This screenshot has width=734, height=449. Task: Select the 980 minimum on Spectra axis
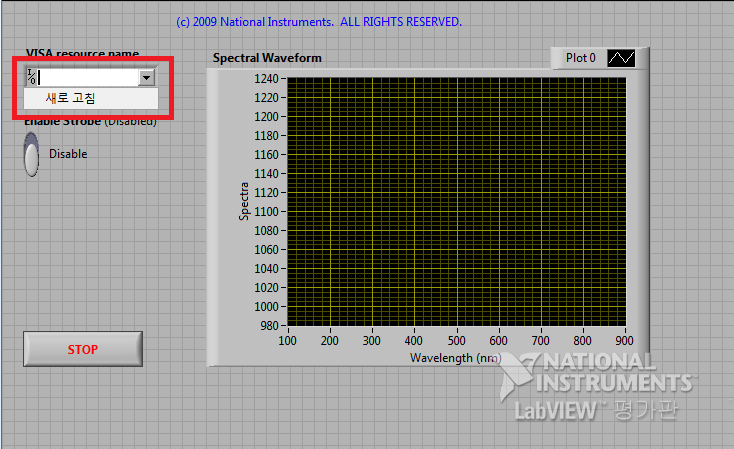point(271,325)
